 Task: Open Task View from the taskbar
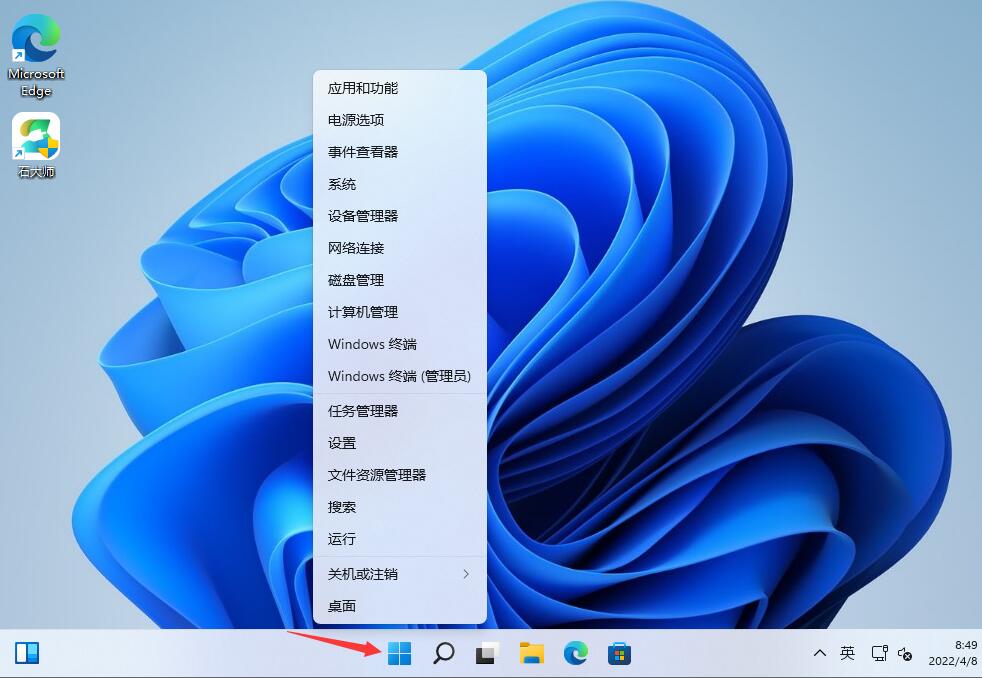click(x=485, y=653)
